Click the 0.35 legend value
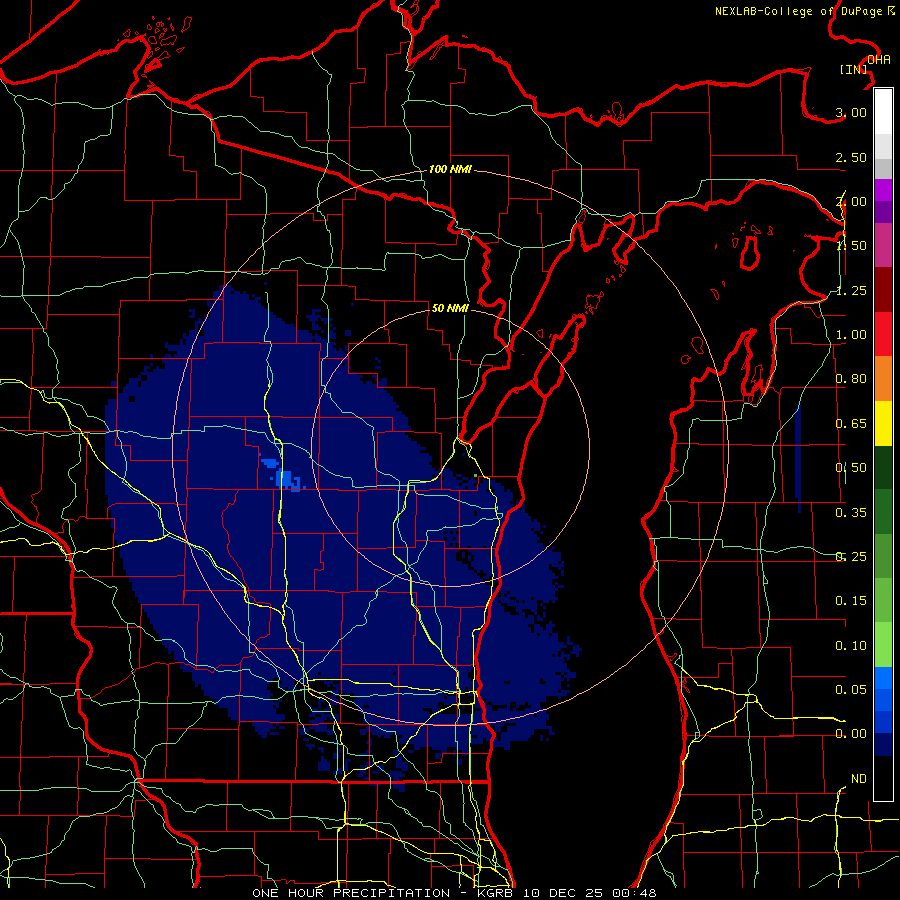The width and height of the screenshot is (900, 900). [851, 513]
